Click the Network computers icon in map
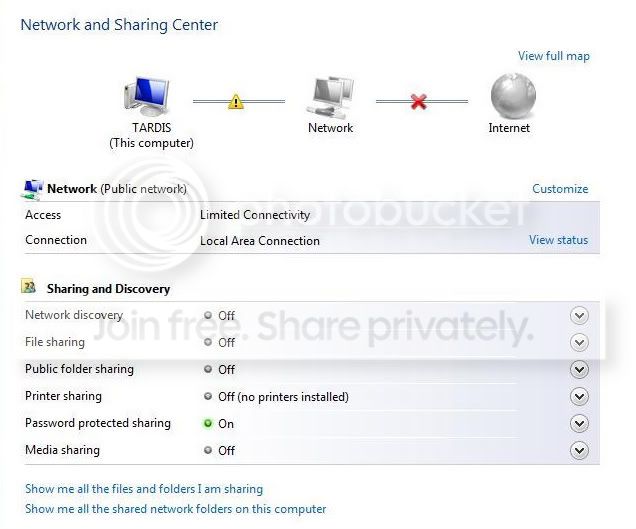Image resolution: width=636 pixels, height=529 pixels. [x=330, y=97]
